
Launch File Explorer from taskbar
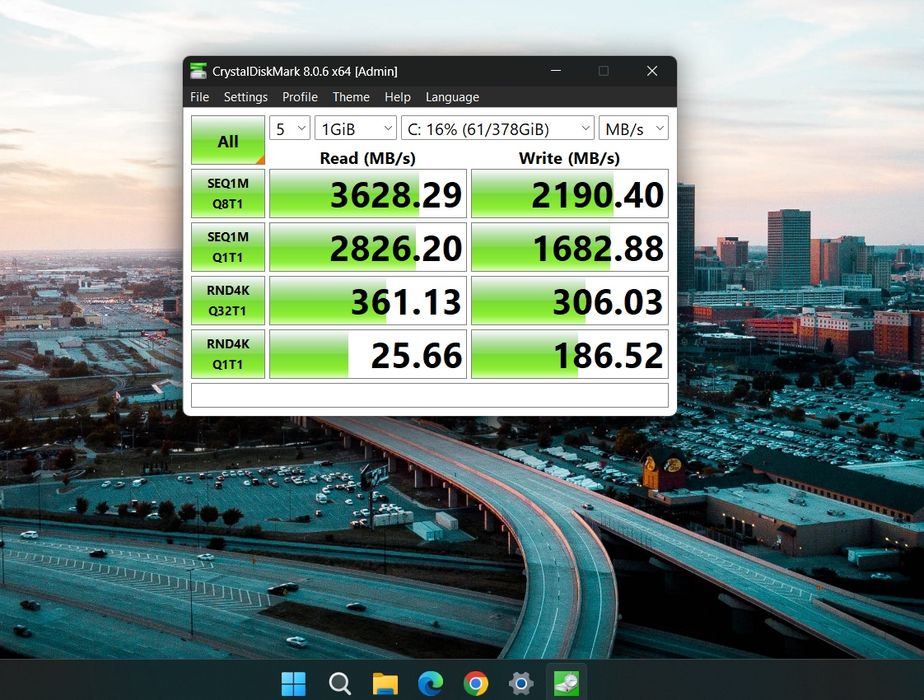pyautogui.click(x=385, y=684)
